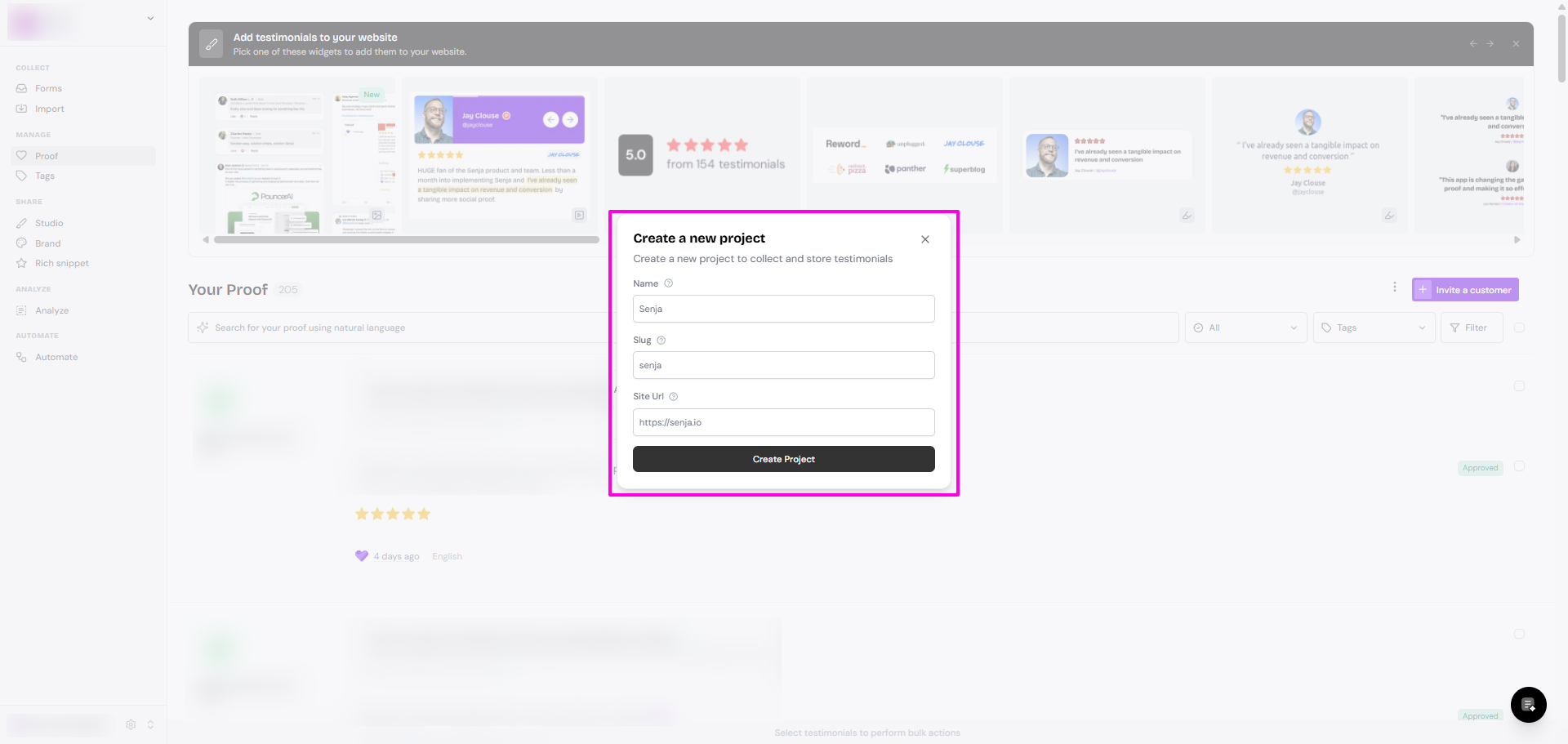
Task: Navigate to Forms in the sidebar
Action: tap(48, 88)
